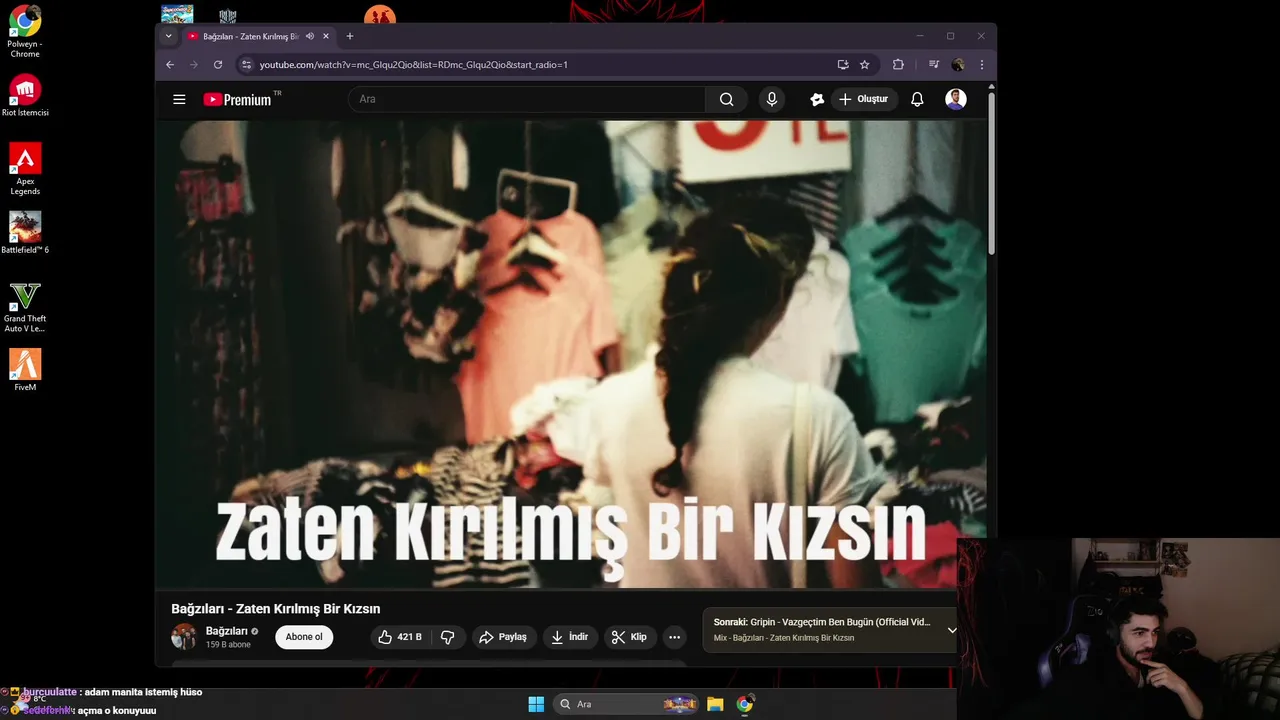The height and width of the screenshot is (720, 1280).
Task: Open the Grand Theft Auto V desktop shortcut
Action: point(25,307)
